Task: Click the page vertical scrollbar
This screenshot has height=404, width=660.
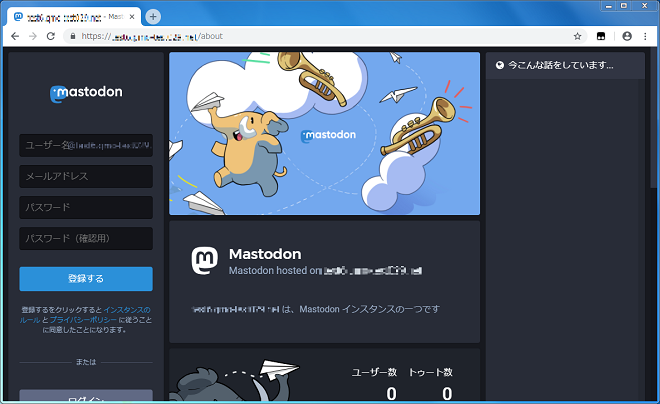Action: pyautogui.click(x=654, y=120)
